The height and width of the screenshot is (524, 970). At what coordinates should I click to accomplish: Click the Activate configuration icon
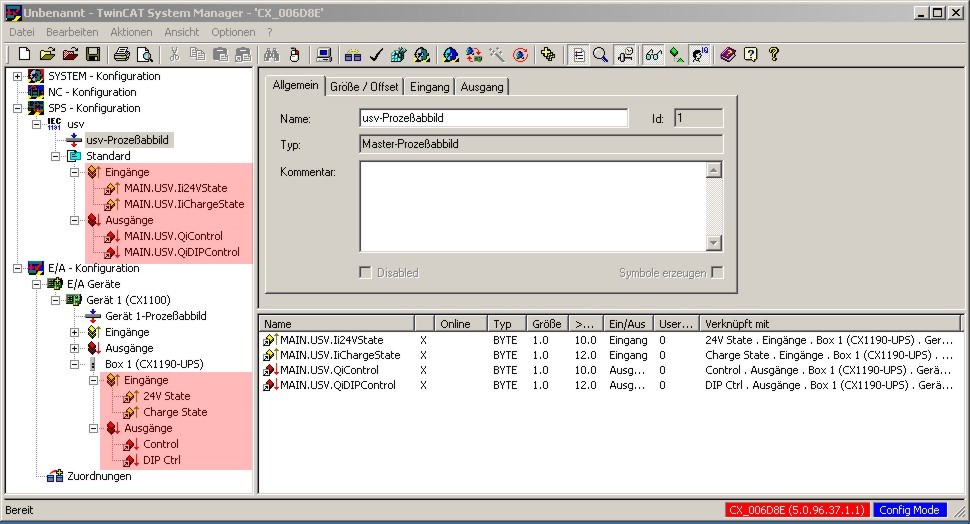click(x=398, y=54)
